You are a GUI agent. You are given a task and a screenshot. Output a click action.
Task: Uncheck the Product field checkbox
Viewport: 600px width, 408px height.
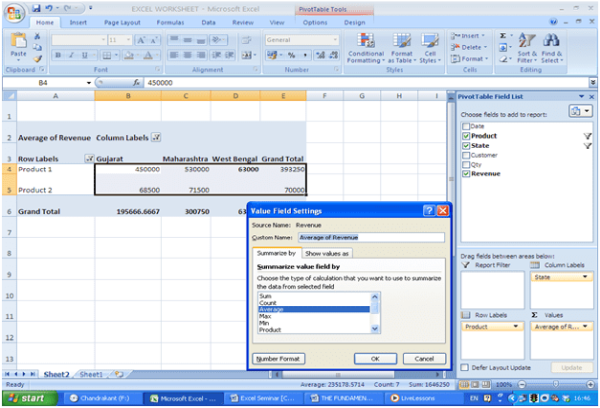(x=465, y=136)
